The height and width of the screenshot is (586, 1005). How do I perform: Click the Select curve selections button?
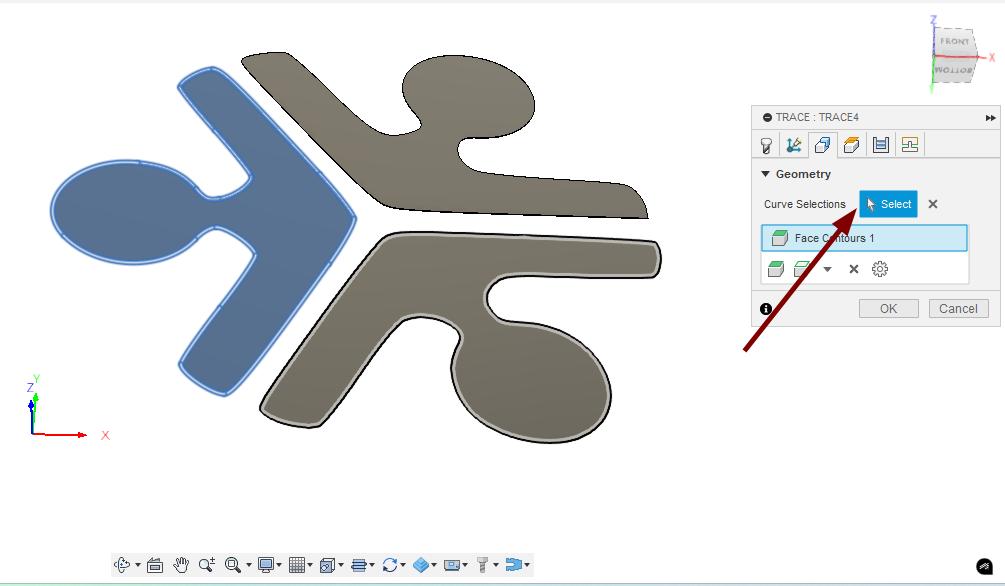[x=888, y=204]
